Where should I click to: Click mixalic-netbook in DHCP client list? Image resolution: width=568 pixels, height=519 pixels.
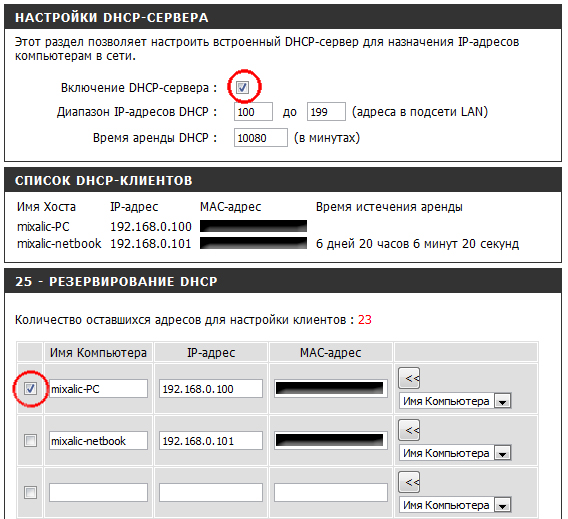(x=59, y=243)
